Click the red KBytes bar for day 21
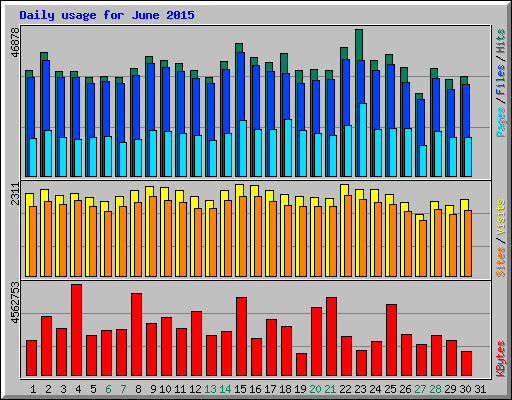 click(331, 337)
